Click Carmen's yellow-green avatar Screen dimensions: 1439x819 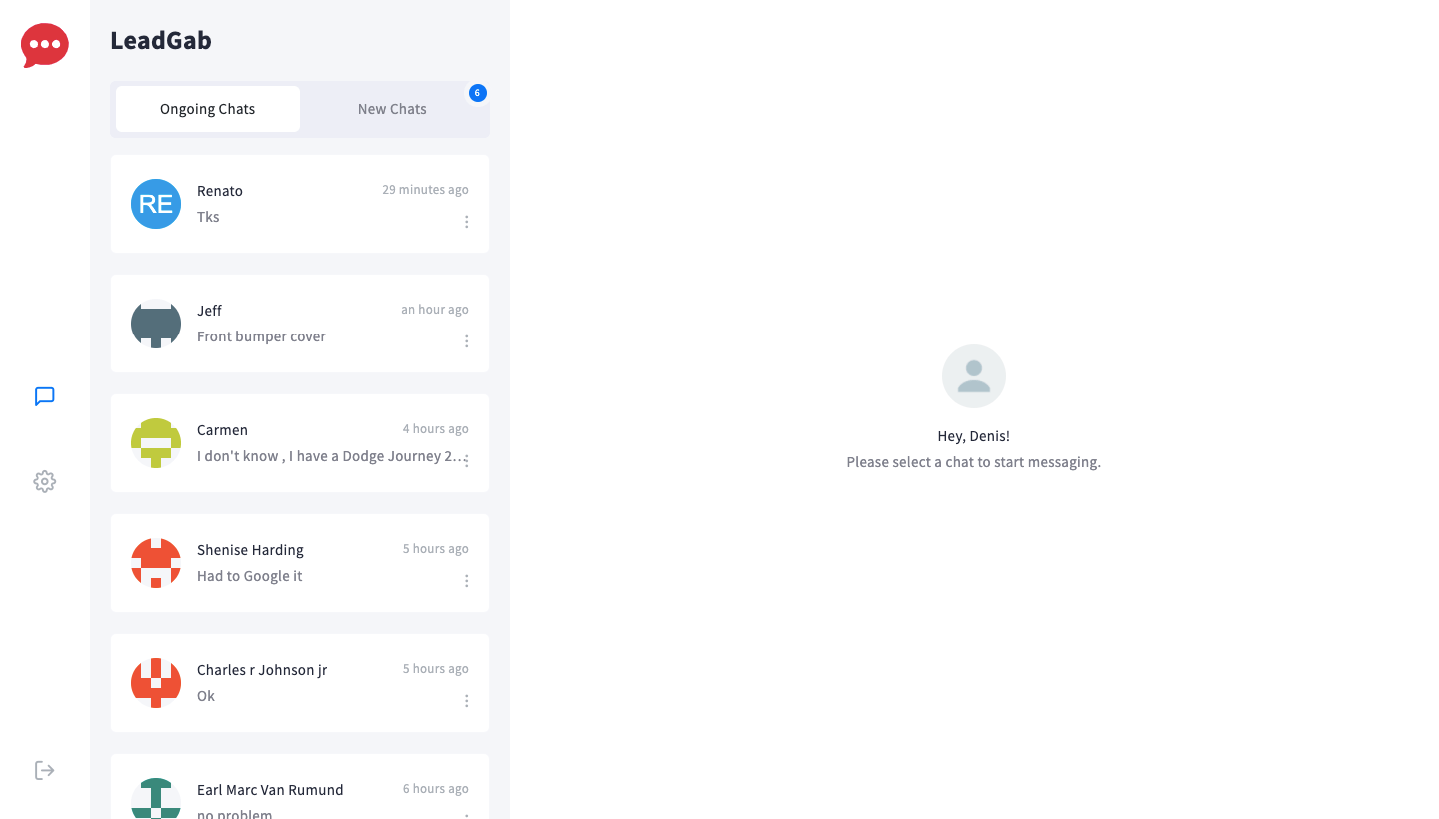click(156, 443)
